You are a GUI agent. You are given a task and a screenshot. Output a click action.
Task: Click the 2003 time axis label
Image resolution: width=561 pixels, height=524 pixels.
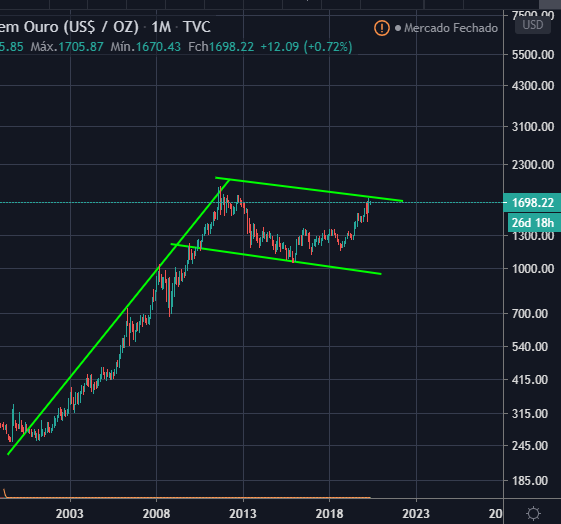pos(70,514)
